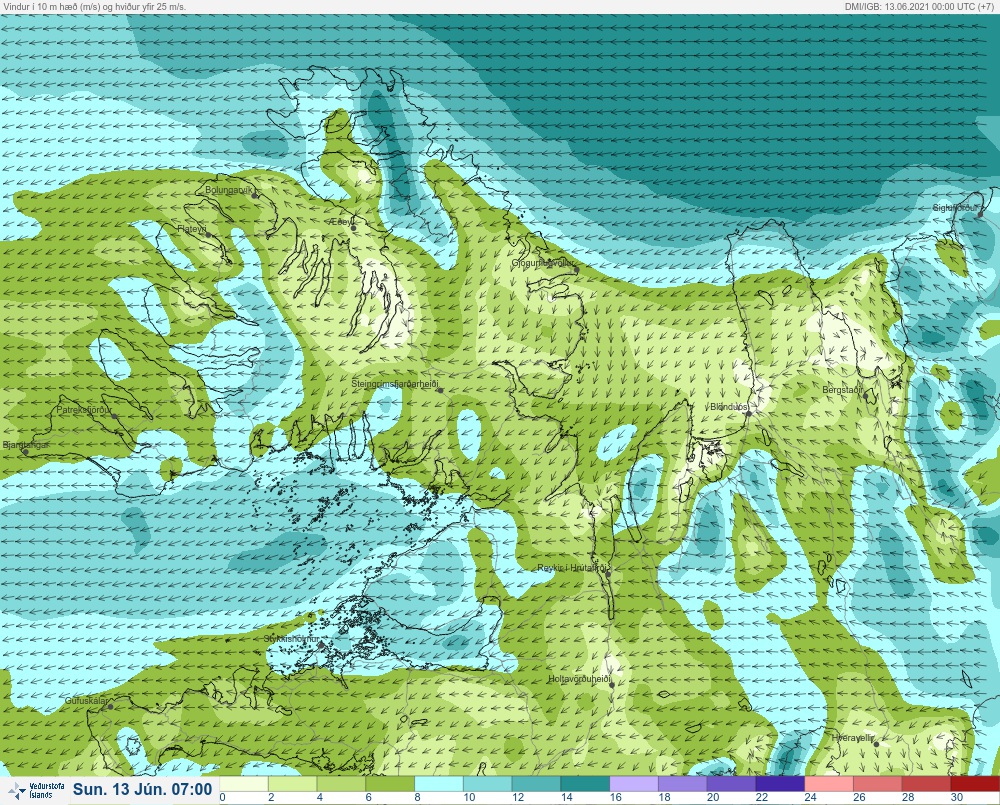
Task: Open the Reykir í Hrútafirði station
Action: click(608, 574)
